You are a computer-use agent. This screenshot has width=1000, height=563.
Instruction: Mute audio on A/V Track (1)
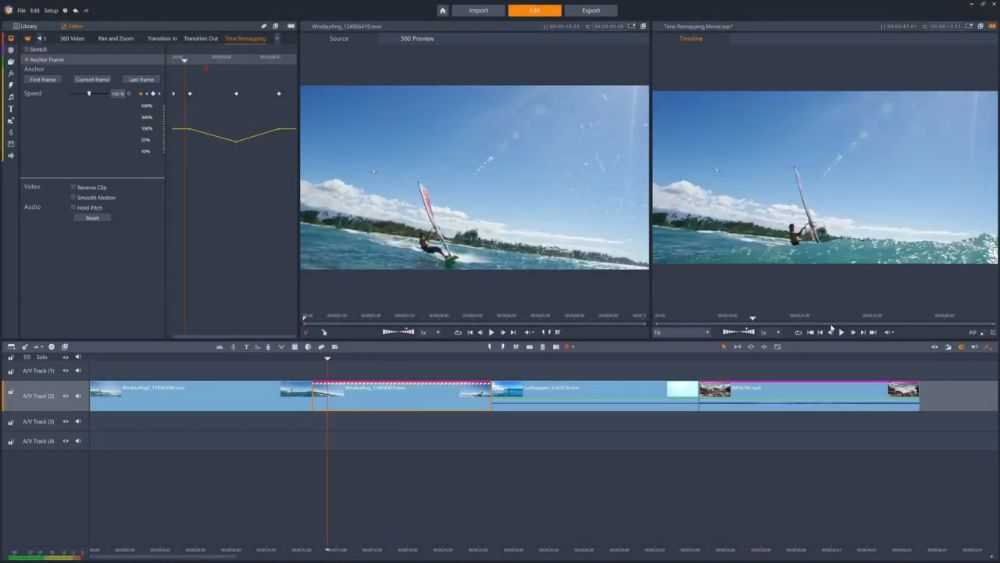[78, 371]
